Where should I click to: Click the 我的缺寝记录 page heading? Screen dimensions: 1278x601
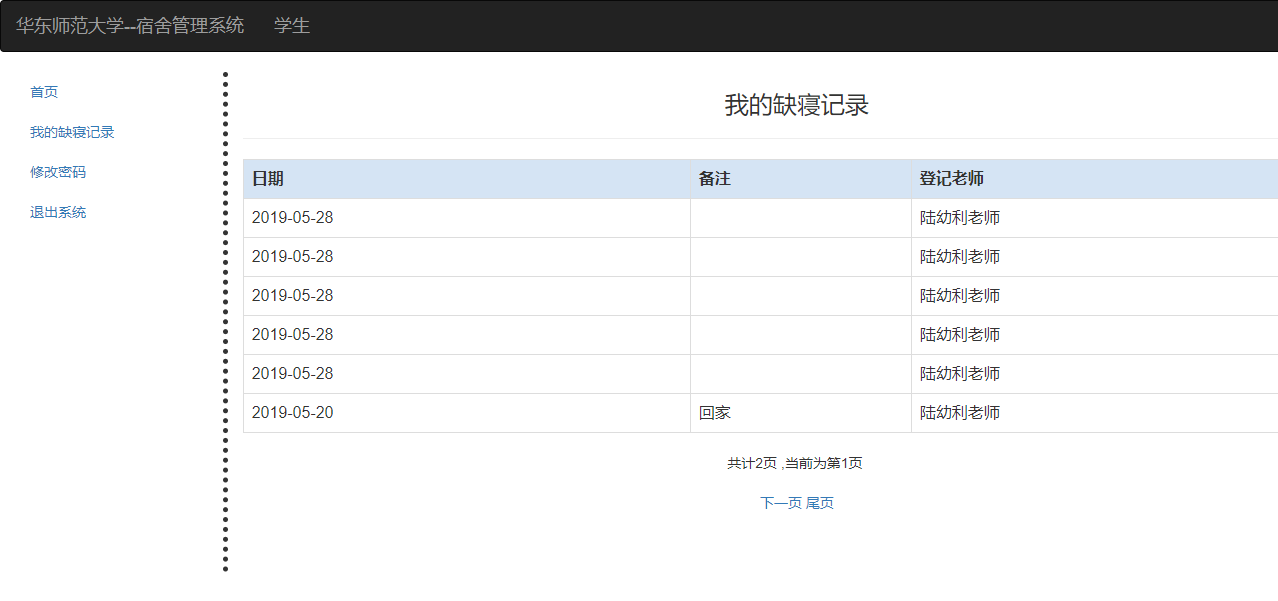click(x=796, y=105)
